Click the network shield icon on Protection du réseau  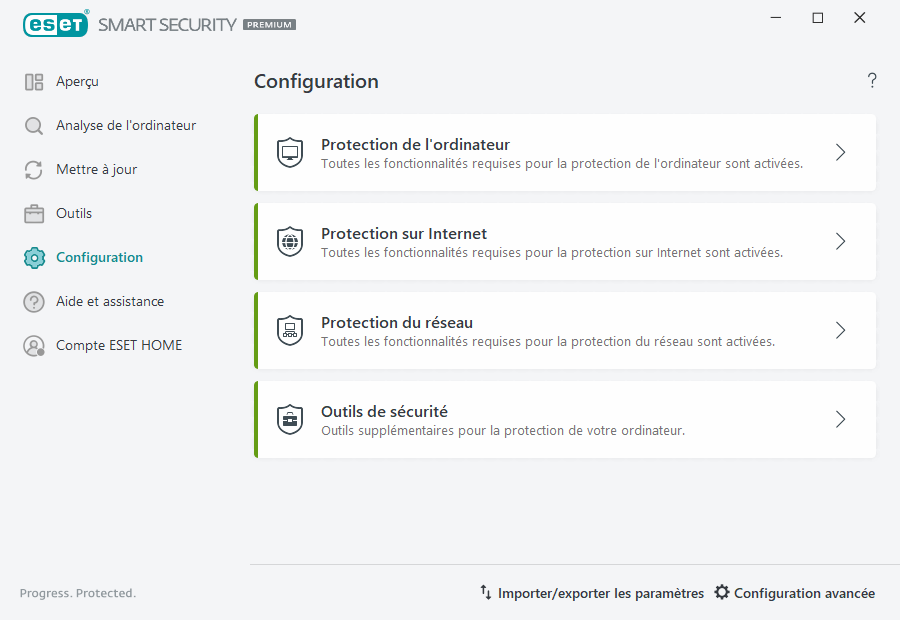(x=290, y=330)
